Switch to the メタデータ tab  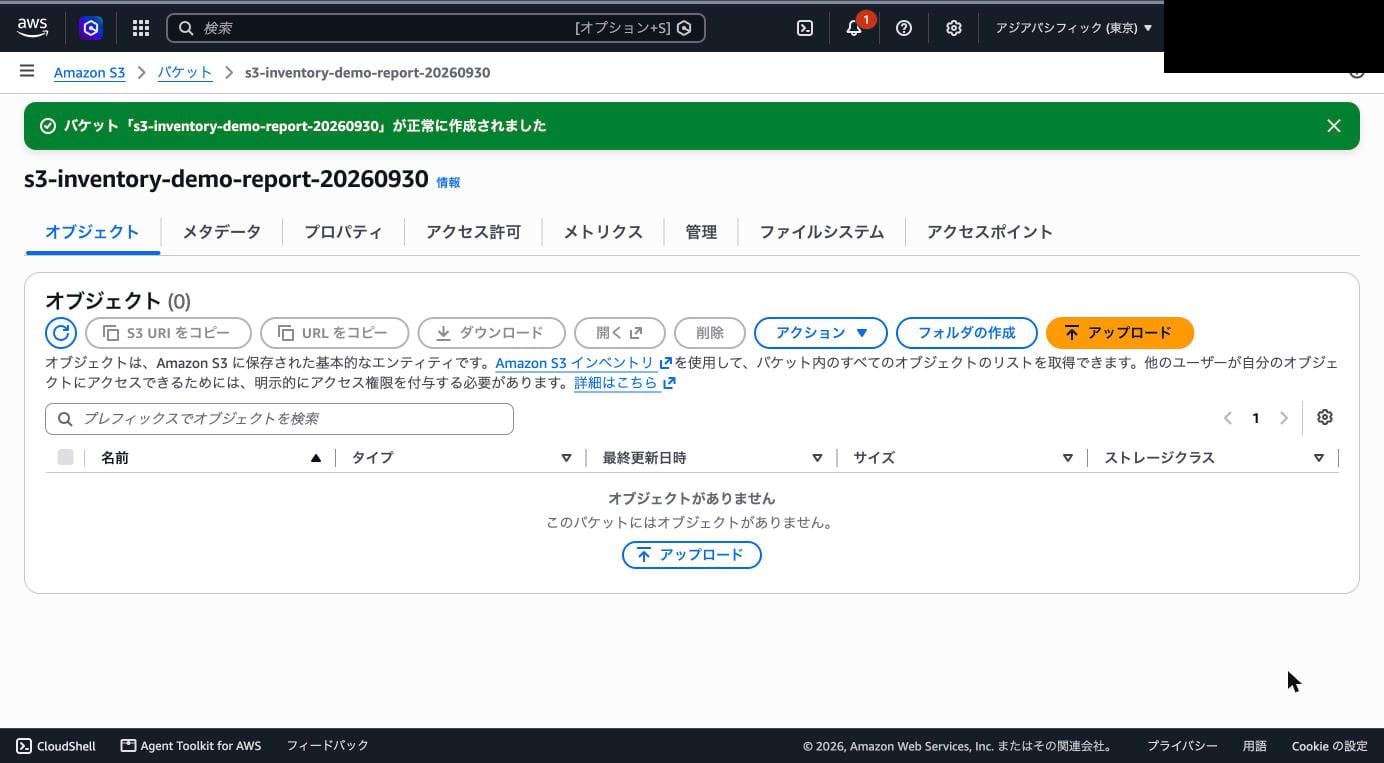[x=222, y=232]
